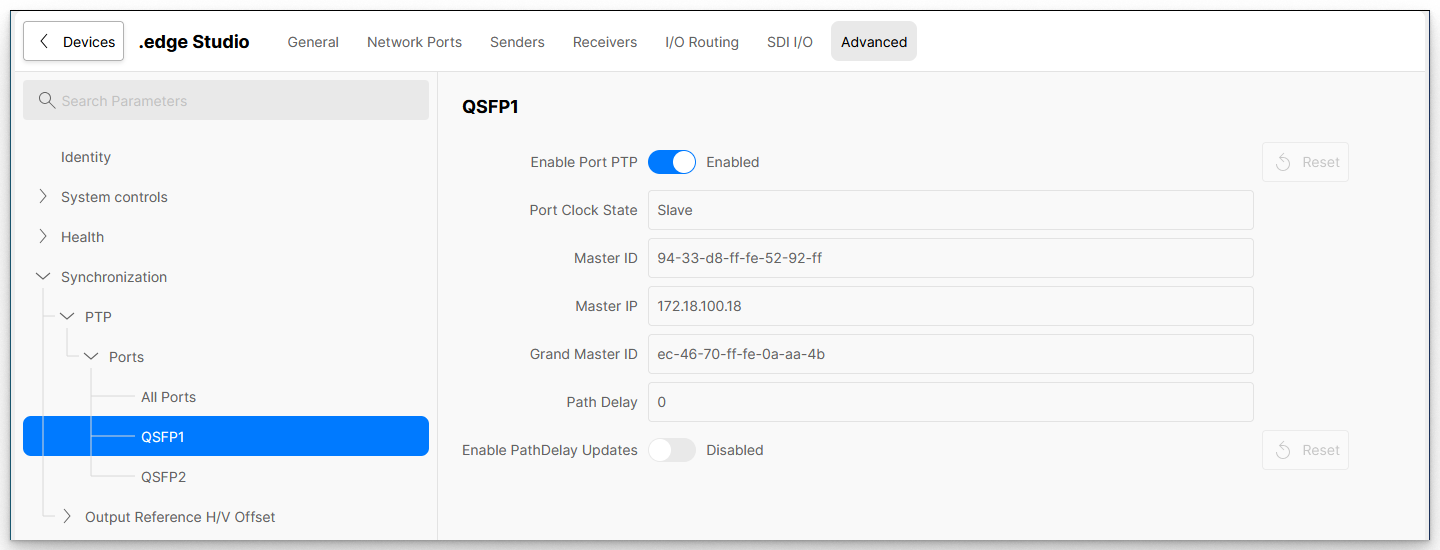
Task: Expand the System controls tree node
Action: pos(43,197)
